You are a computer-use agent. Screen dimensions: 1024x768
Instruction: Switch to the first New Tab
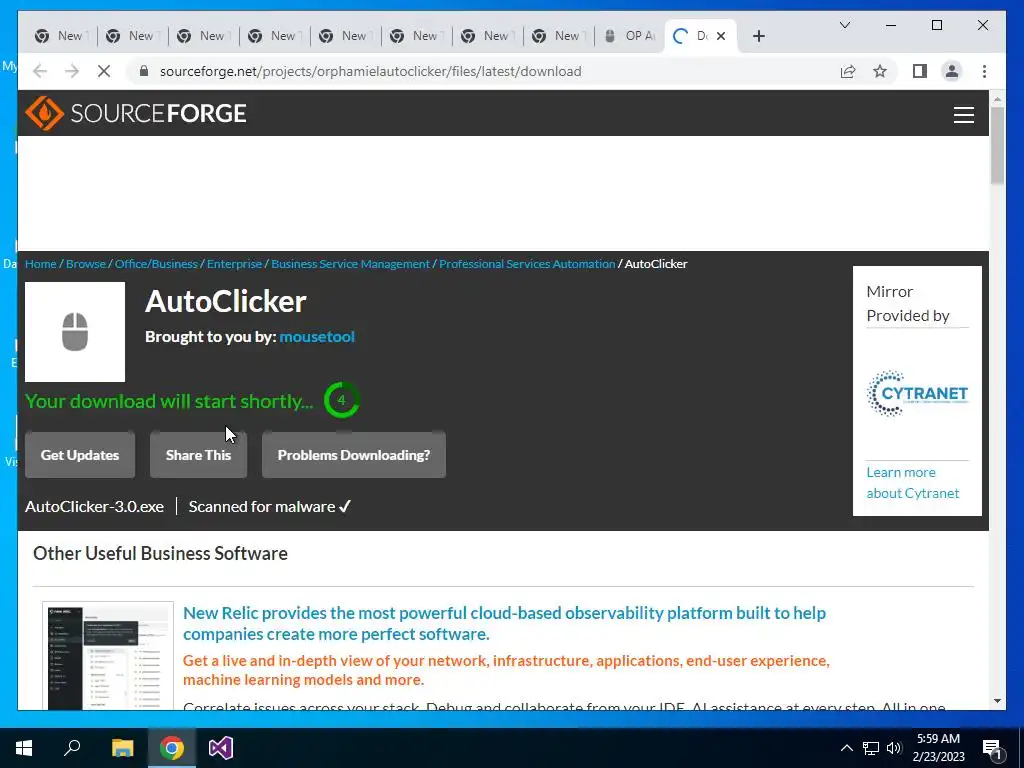61,36
